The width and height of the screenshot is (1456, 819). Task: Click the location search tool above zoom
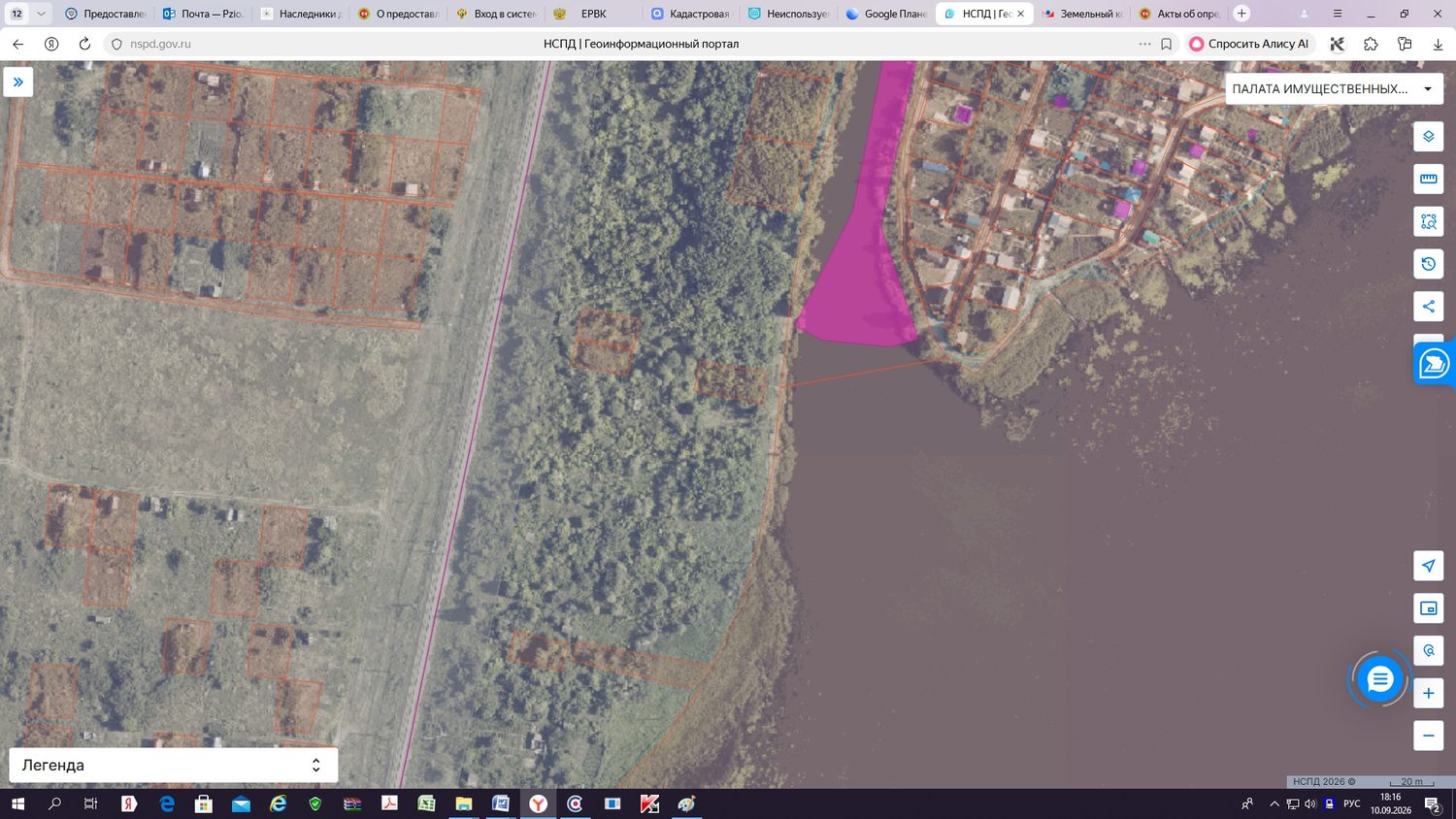pyautogui.click(x=1428, y=651)
